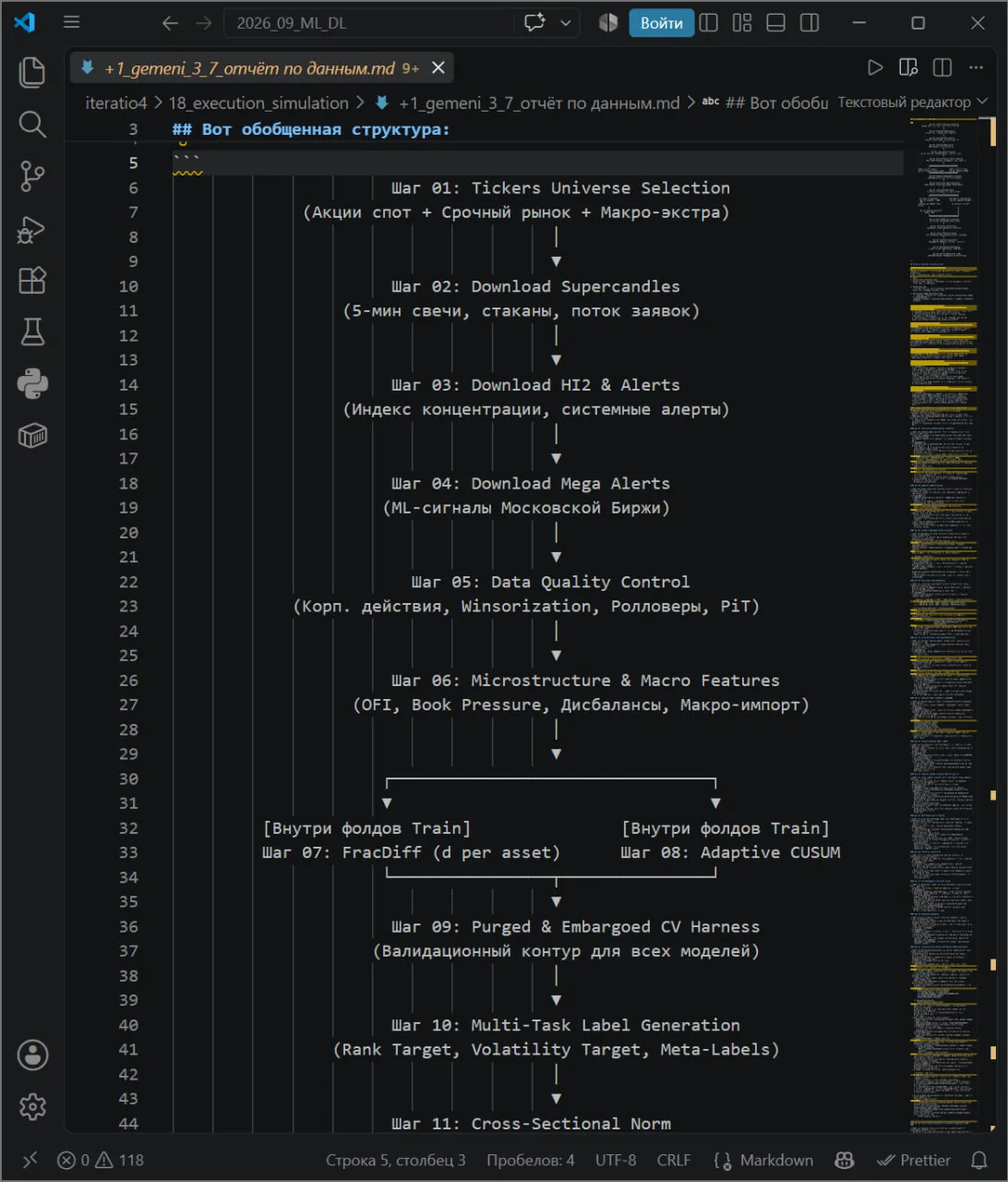The image size is (1008, 1182).
Task: Open the Source Control view
Action: coord(32,175)
